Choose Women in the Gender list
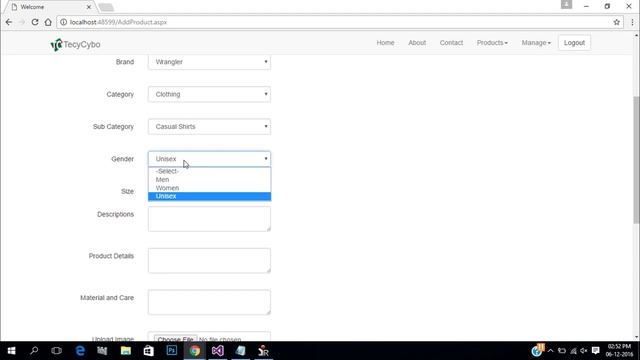 click(x=209, y=188)
